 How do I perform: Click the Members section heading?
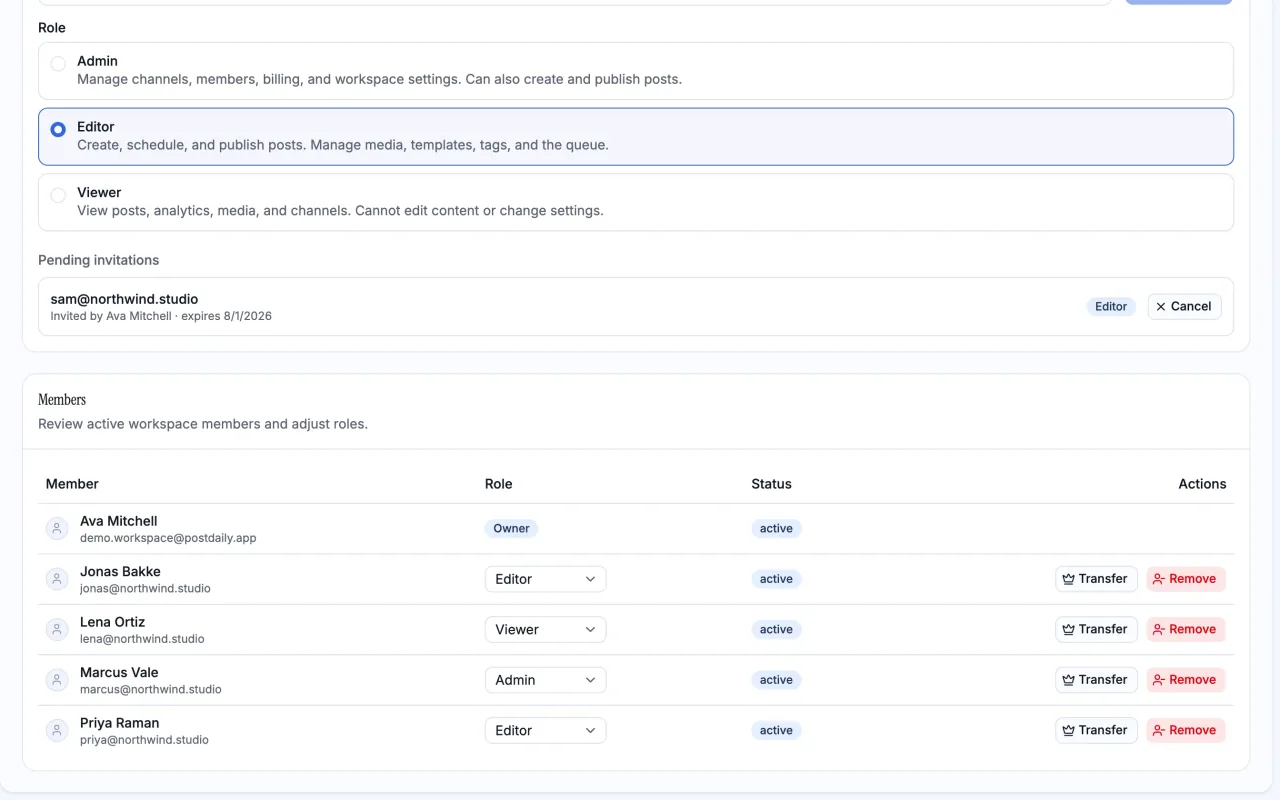[x=62, y=400]
